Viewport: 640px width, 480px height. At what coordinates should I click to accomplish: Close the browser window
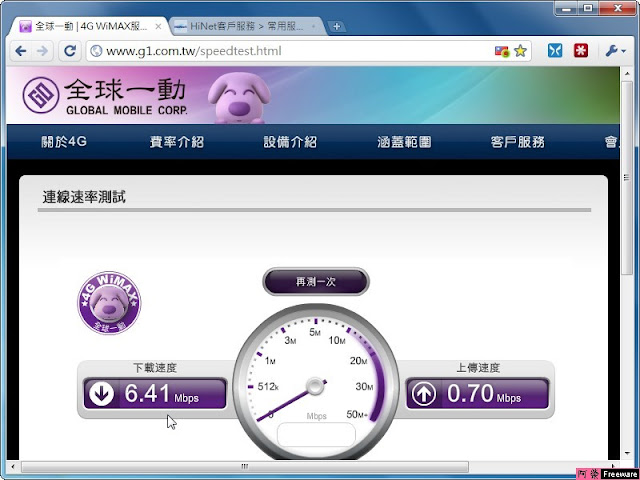618,8
